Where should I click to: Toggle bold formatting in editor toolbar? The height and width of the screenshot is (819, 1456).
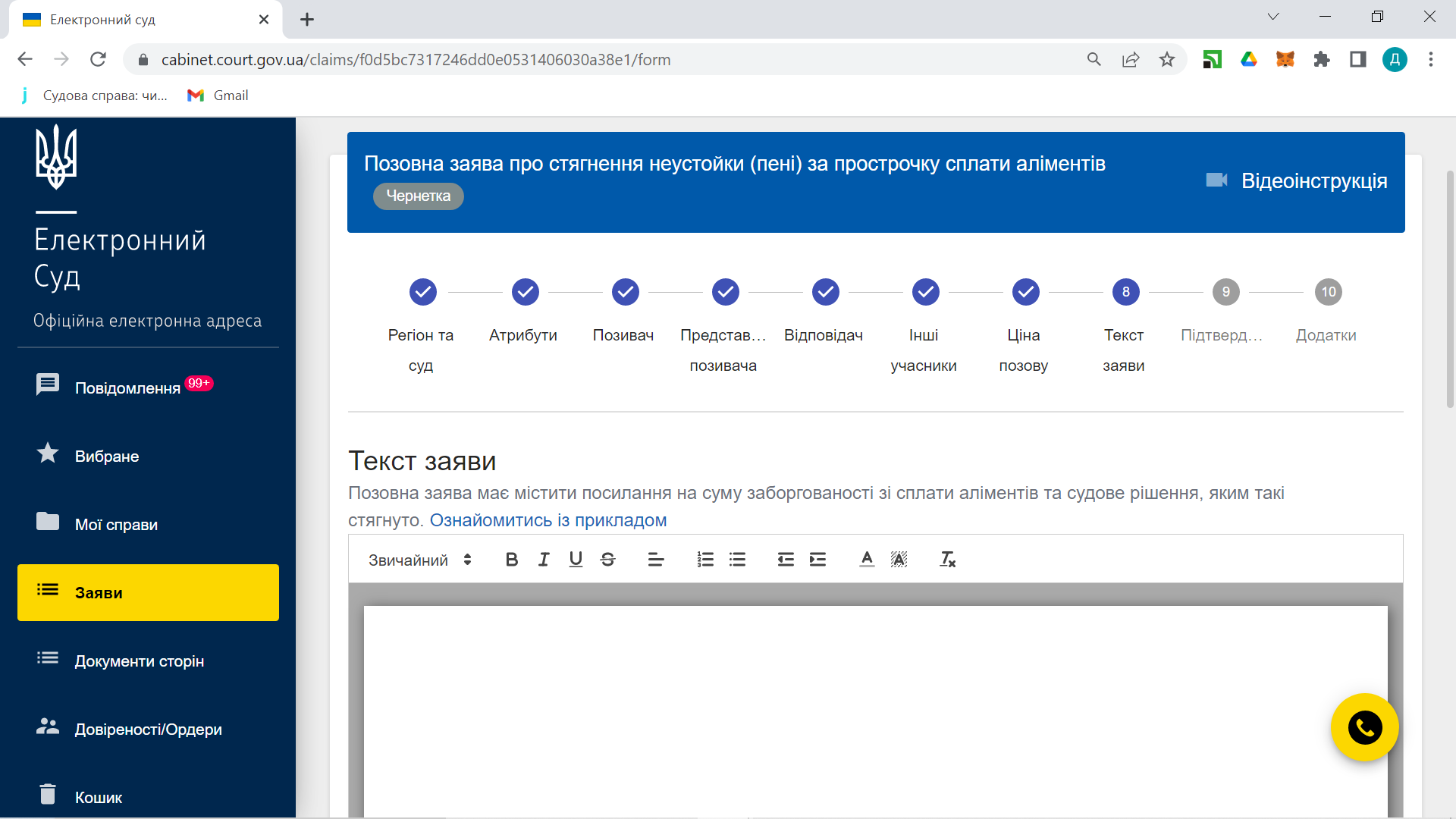(x=512, y=560)
